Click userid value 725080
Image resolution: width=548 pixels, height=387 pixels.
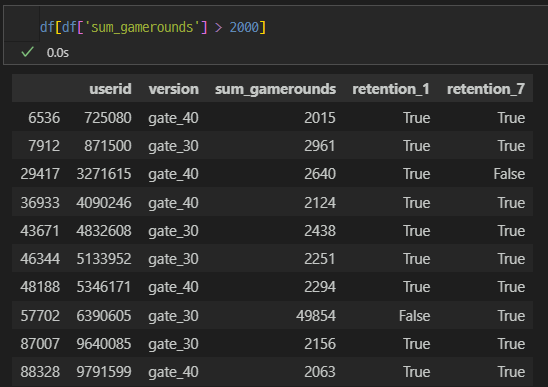tap(108, 118)
